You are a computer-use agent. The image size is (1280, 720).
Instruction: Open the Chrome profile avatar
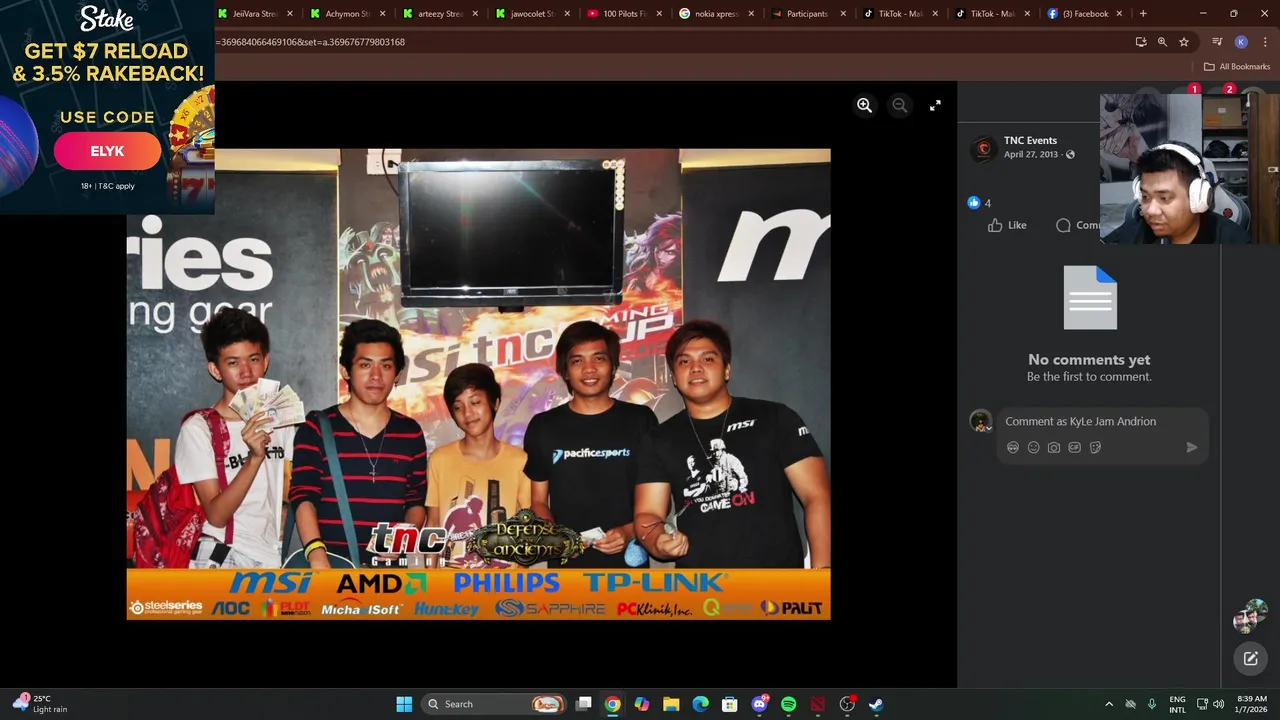pos(1241,42)
